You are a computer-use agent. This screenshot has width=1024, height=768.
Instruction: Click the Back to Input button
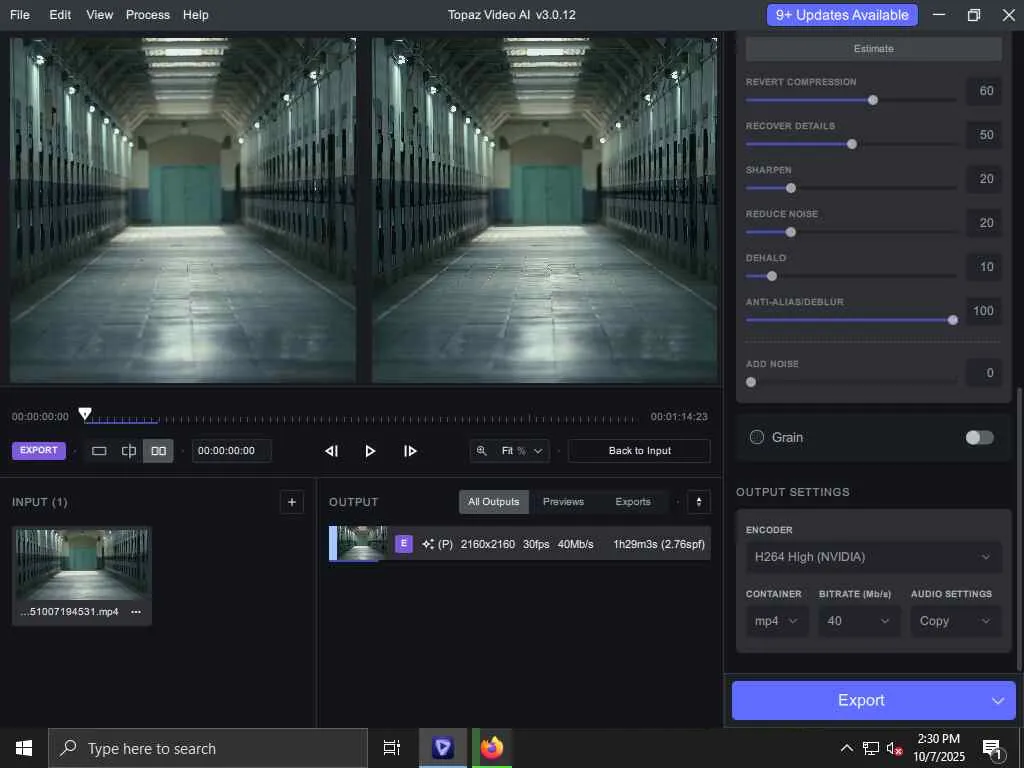tap(639, 451)
